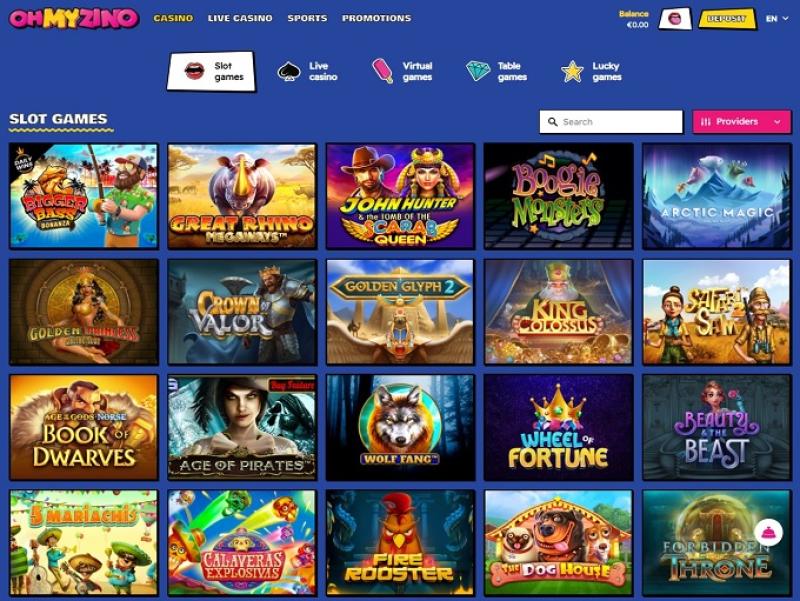Select the diamond Table games icon
The height and width of the screenshot is (601, 800).
478,71
